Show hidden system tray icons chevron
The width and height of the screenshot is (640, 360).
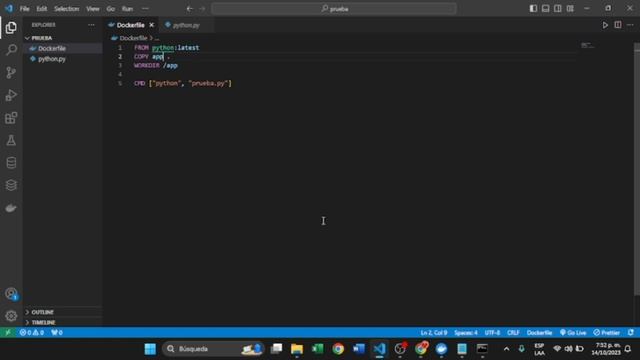(x=507, y=349)
